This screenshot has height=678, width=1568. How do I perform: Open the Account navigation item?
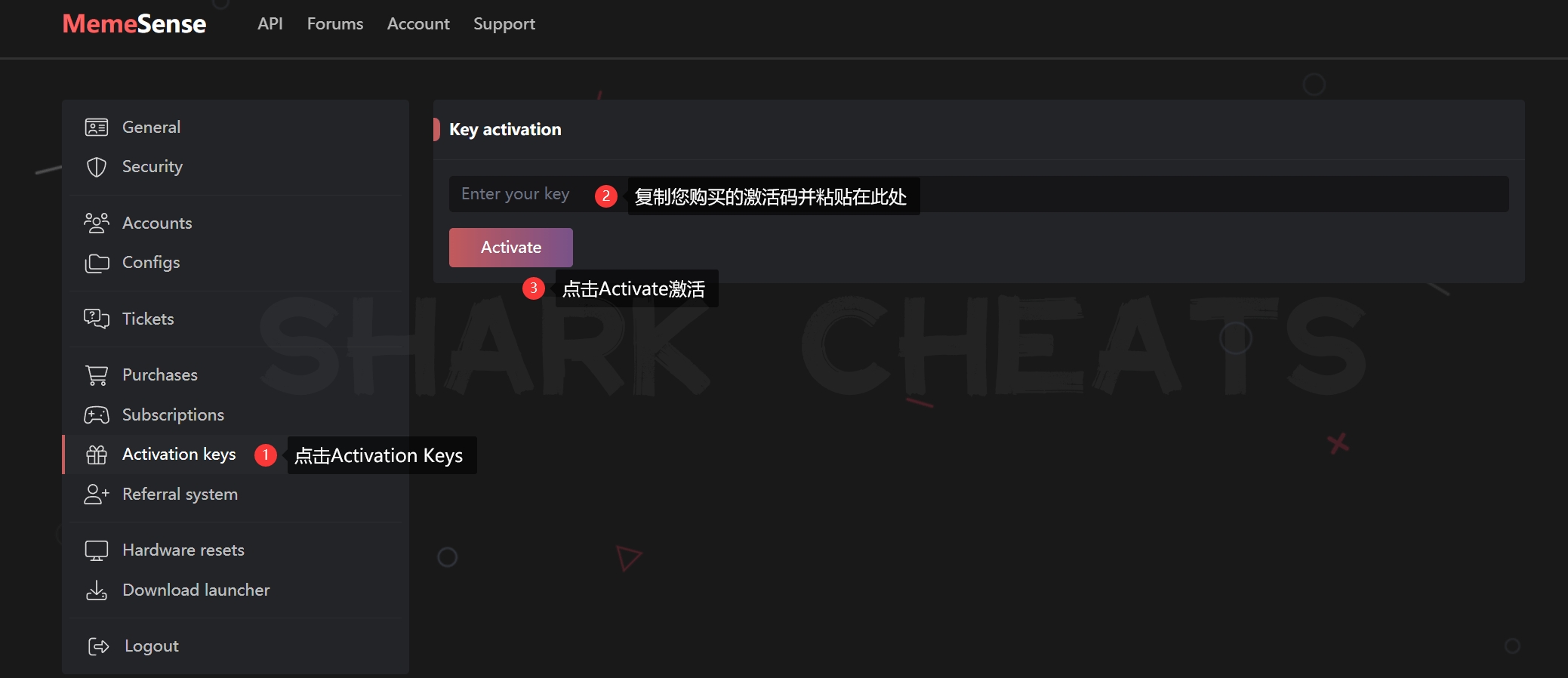[418, 24]
